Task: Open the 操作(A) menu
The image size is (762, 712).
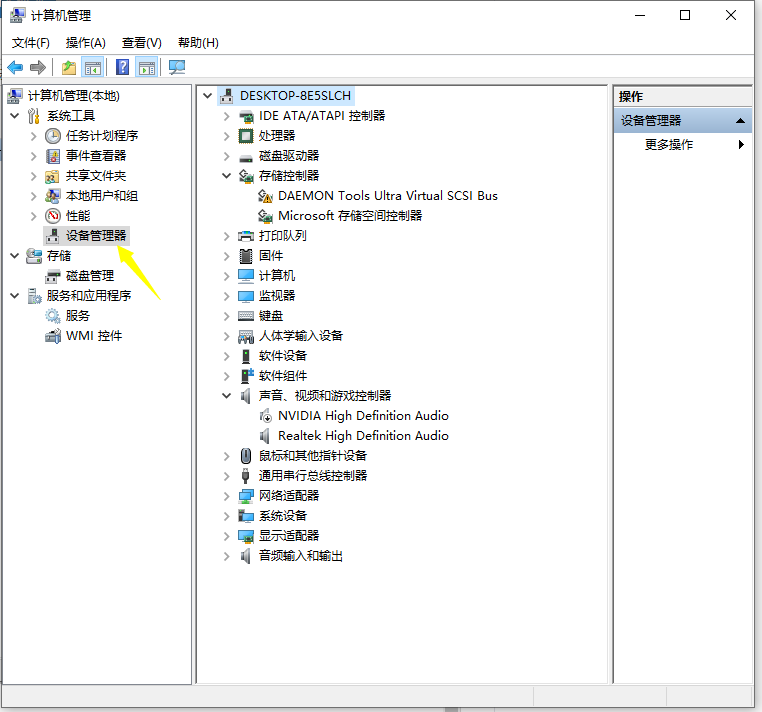Action: click(x=85, y=43)
